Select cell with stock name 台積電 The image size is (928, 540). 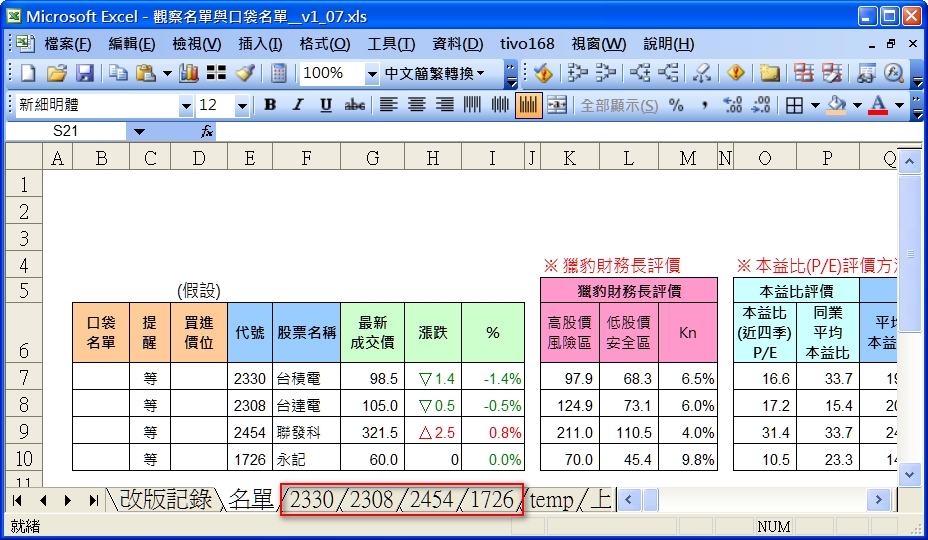click(x=306, y=378)
